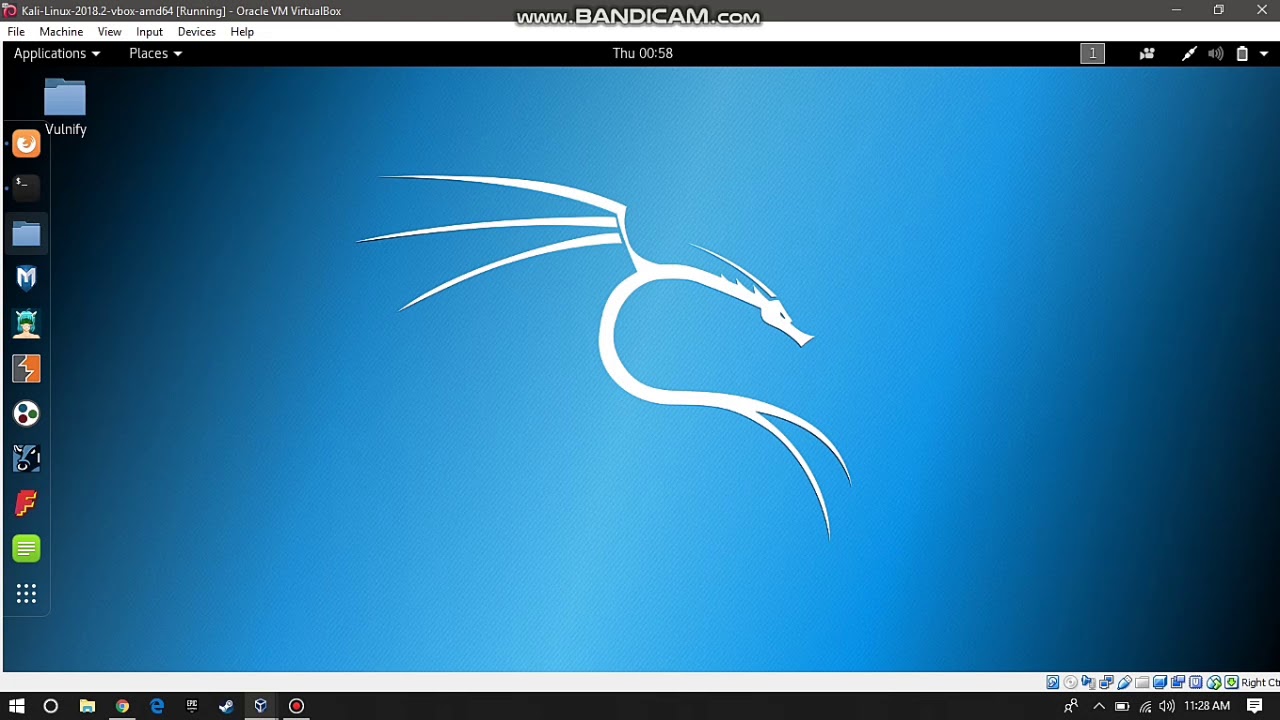This screenshot has height=720, width=1280.
Task: Click the Windows clock 11:28 AM
Action: point(1207,706)
